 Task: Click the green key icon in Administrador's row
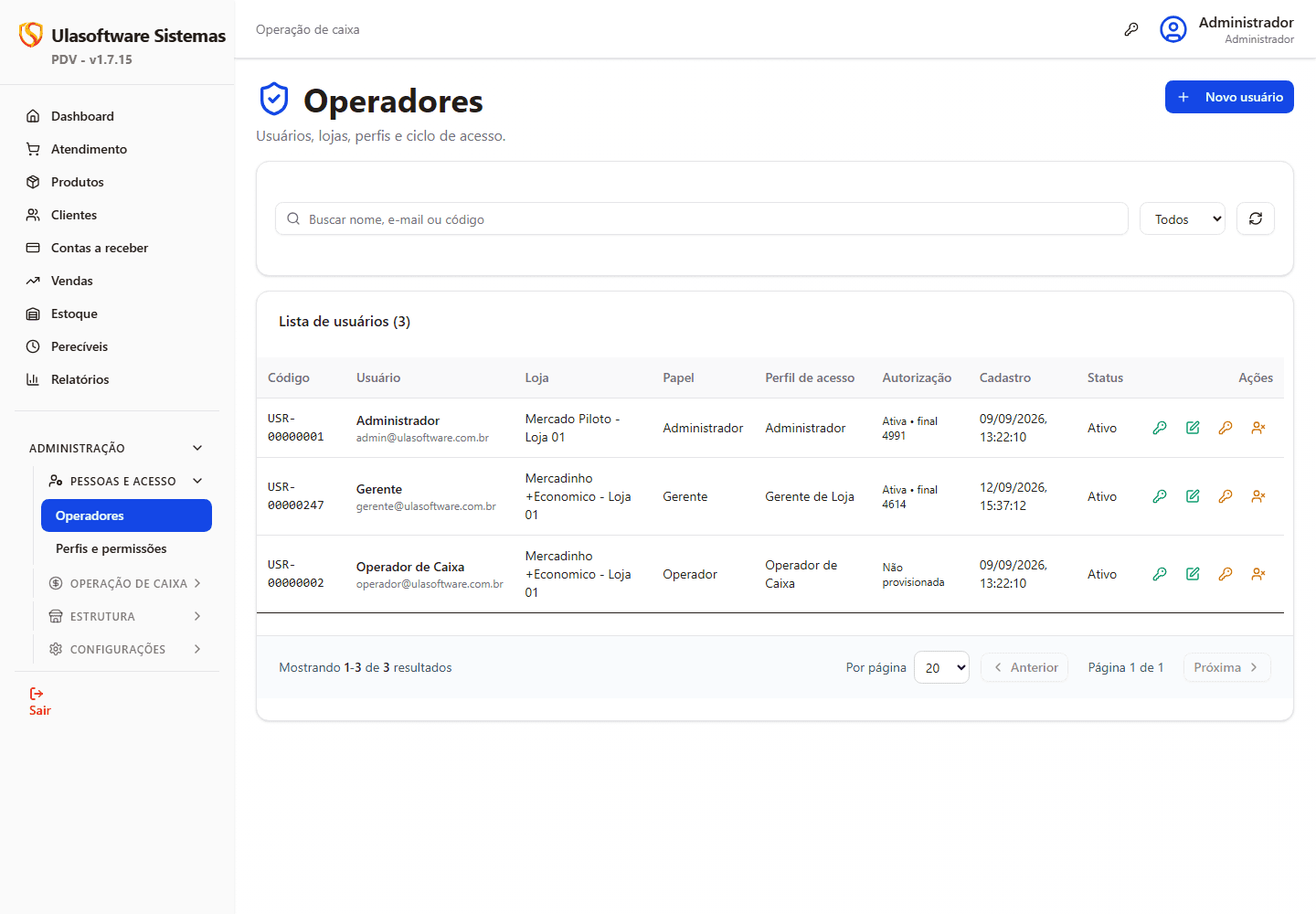[1160, 428]
